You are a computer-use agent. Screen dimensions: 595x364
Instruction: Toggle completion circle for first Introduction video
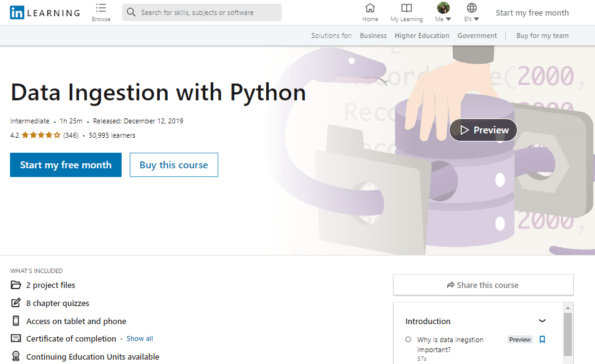tap(408, 339)
